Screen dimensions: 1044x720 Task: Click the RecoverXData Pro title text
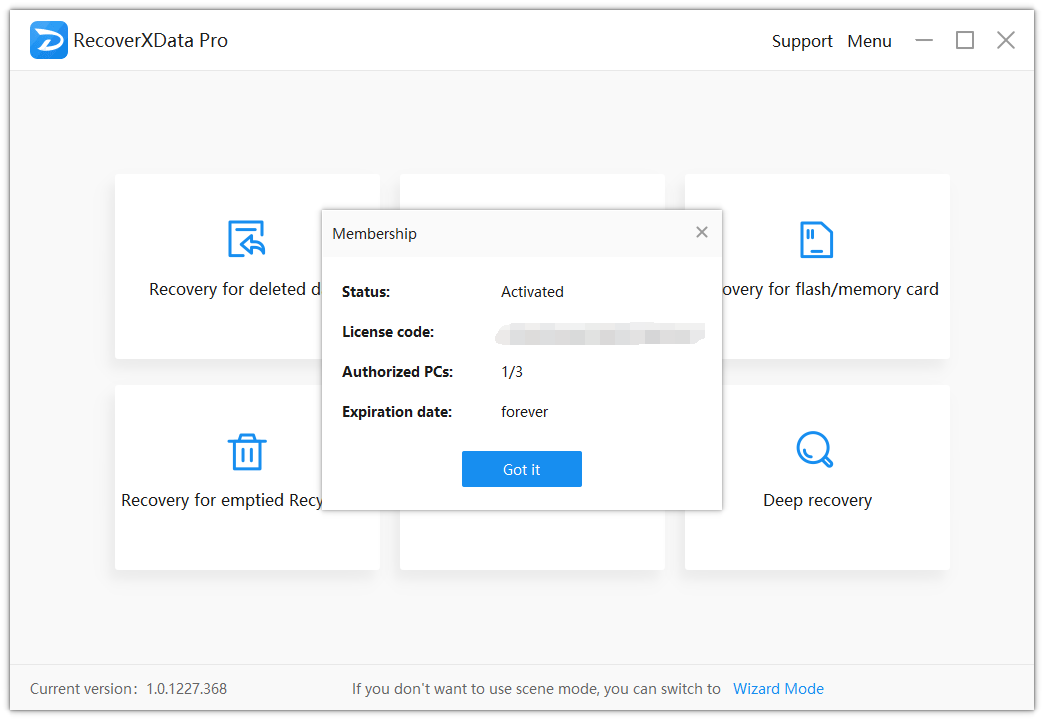(150, 41)
